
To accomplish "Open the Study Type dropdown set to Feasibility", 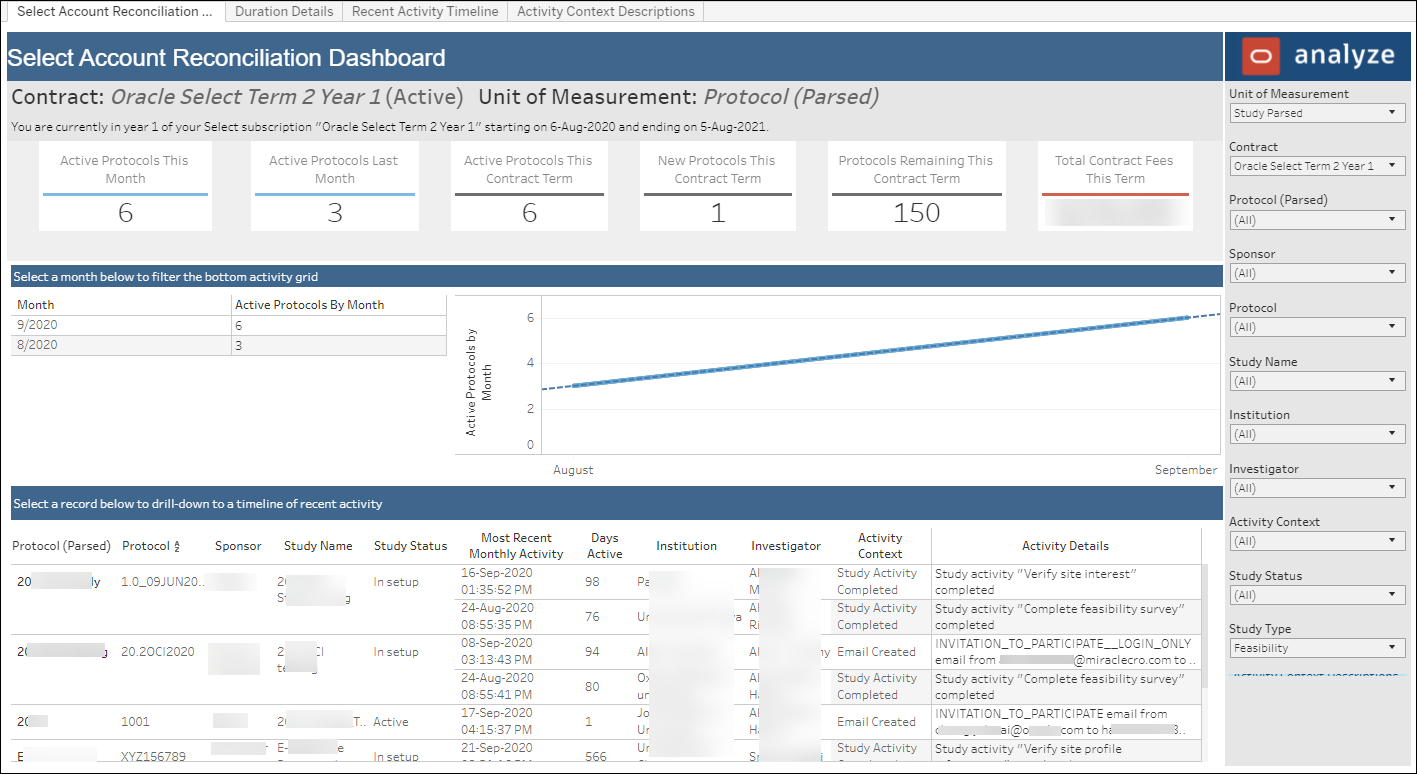I will (1318, 648).
